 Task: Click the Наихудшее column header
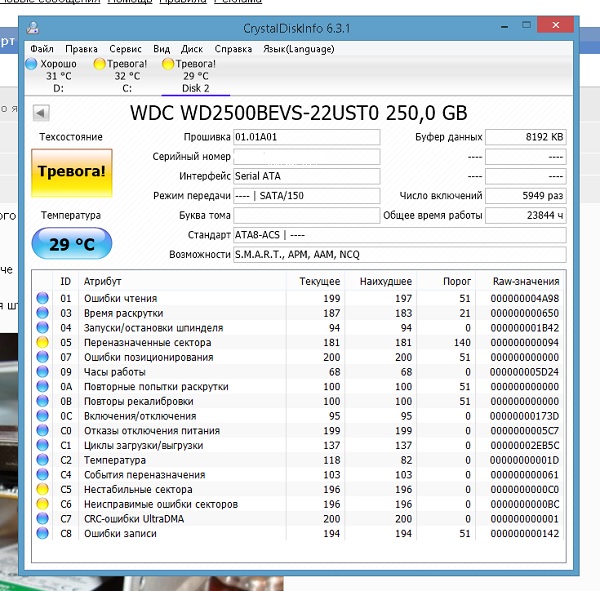(x=381, y=281)
